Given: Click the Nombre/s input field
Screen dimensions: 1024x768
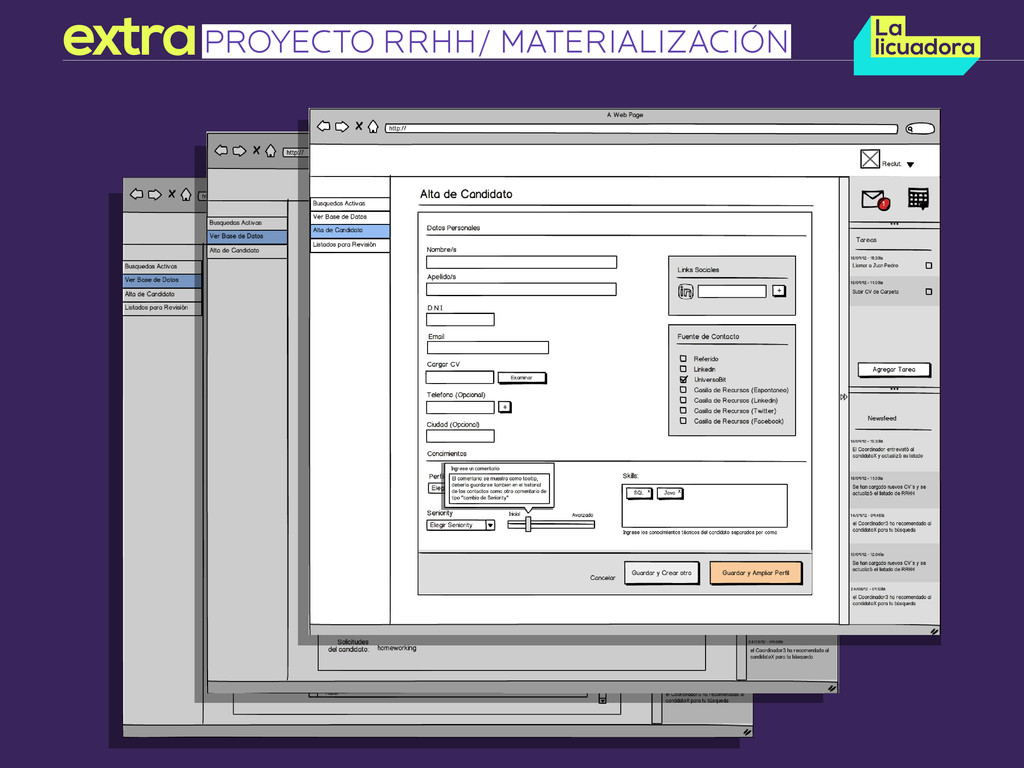Looking at the screenshot, I should (x=521, y=263).
